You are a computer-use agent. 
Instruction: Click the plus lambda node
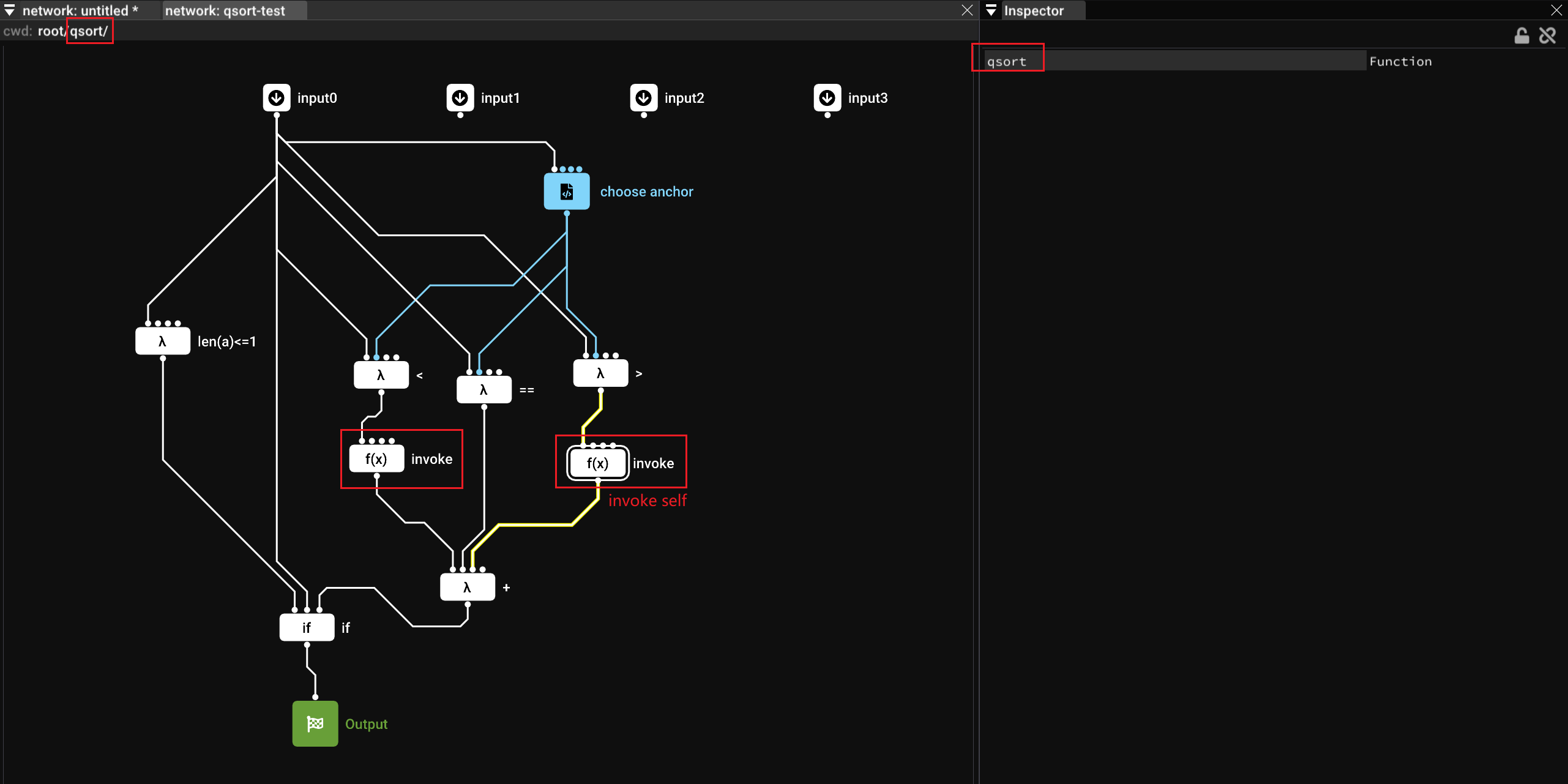pyautogui.click(x=468, y=588)
